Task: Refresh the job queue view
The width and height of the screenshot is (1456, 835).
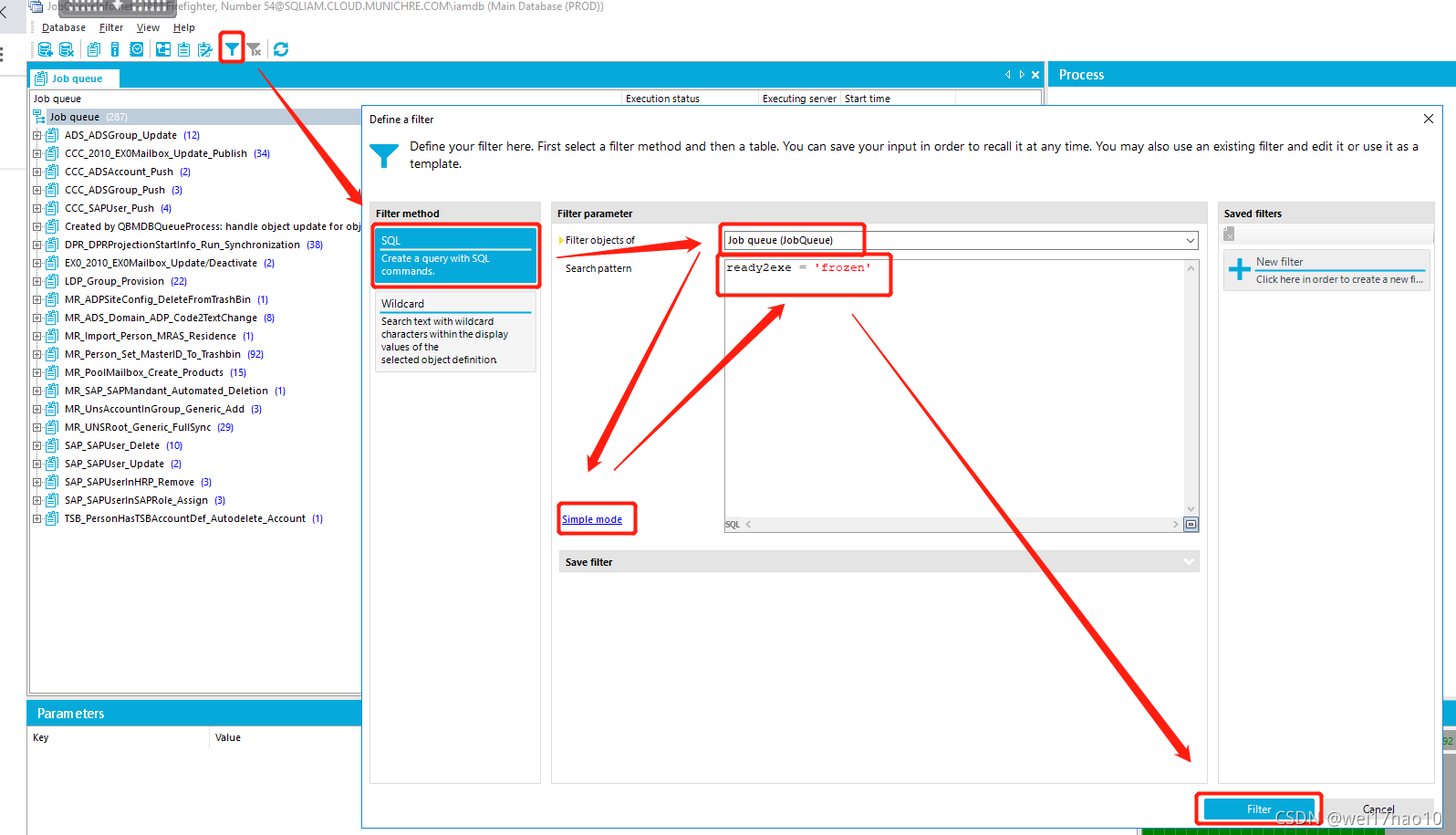Action: 281,49
